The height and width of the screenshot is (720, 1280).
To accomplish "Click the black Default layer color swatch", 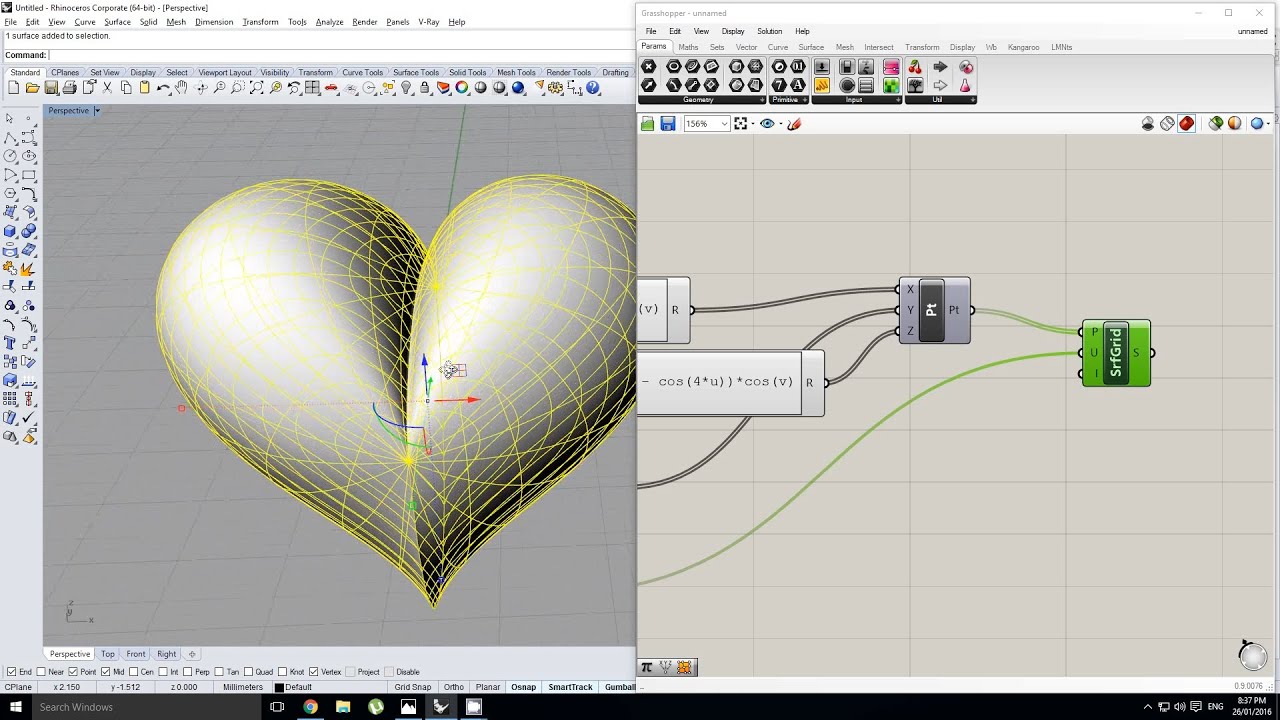I will pos(279,688).
